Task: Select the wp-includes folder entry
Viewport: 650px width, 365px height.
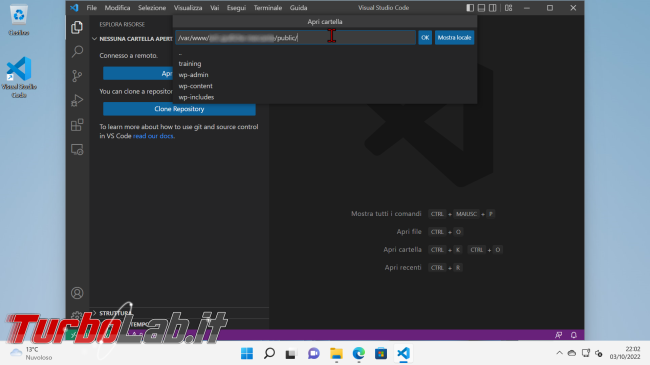Action: [325, 97]
